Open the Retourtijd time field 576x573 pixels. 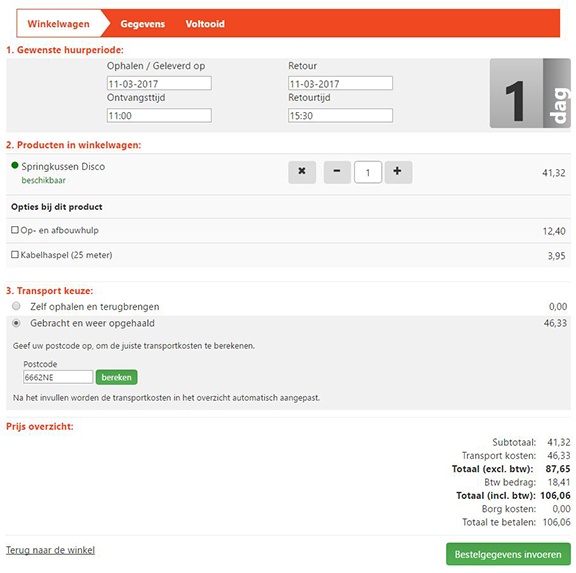coord(340,115)
